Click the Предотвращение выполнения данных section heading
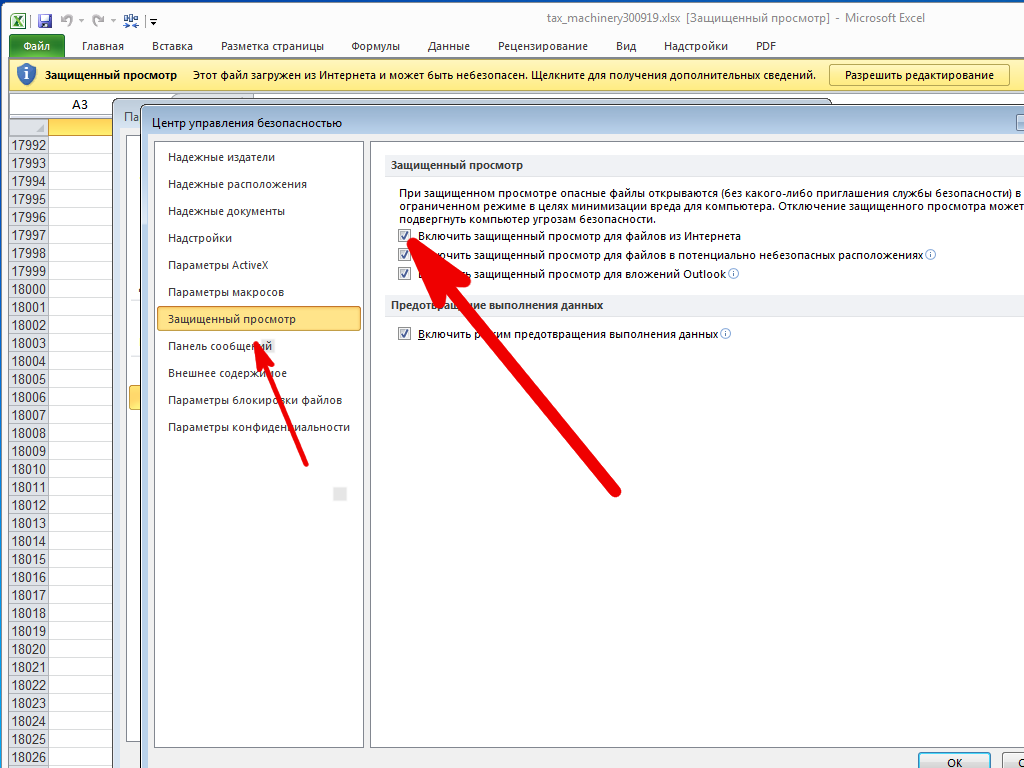Image resolution: width=1024 pixels, height=768 pixels. click(x=497, y=305)
